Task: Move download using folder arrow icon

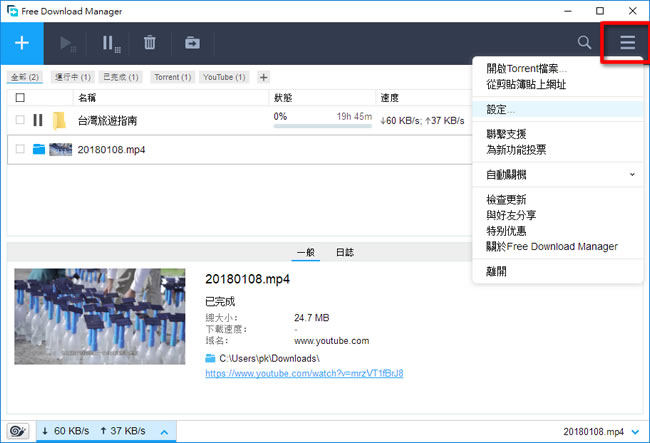Action: point(192,43)
